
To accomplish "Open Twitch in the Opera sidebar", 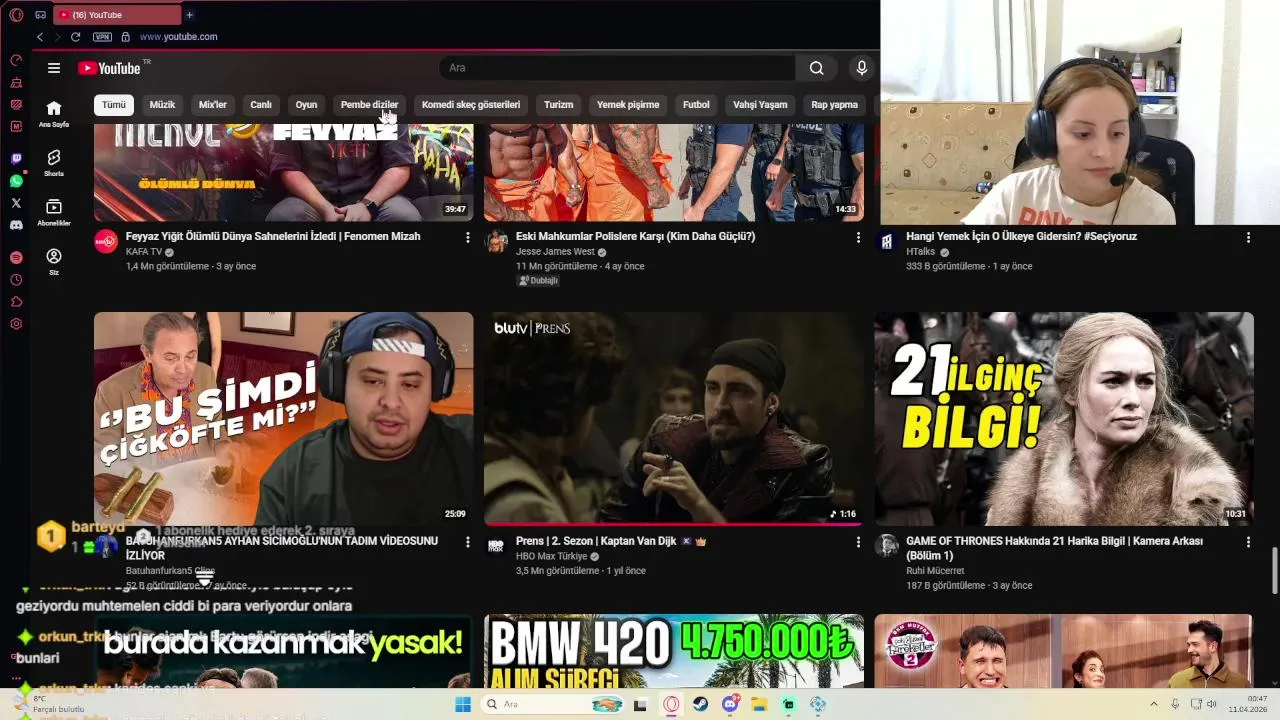I will point(16,159).
